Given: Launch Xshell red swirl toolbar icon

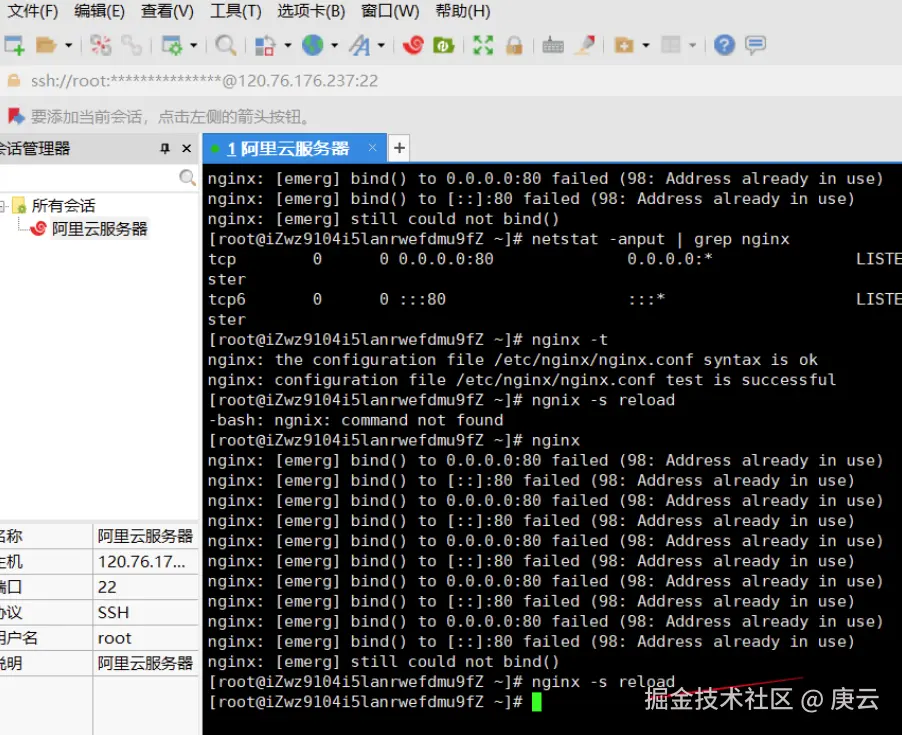Looking at the screenshot, I should pyautogui.click(x=413, y=45).
